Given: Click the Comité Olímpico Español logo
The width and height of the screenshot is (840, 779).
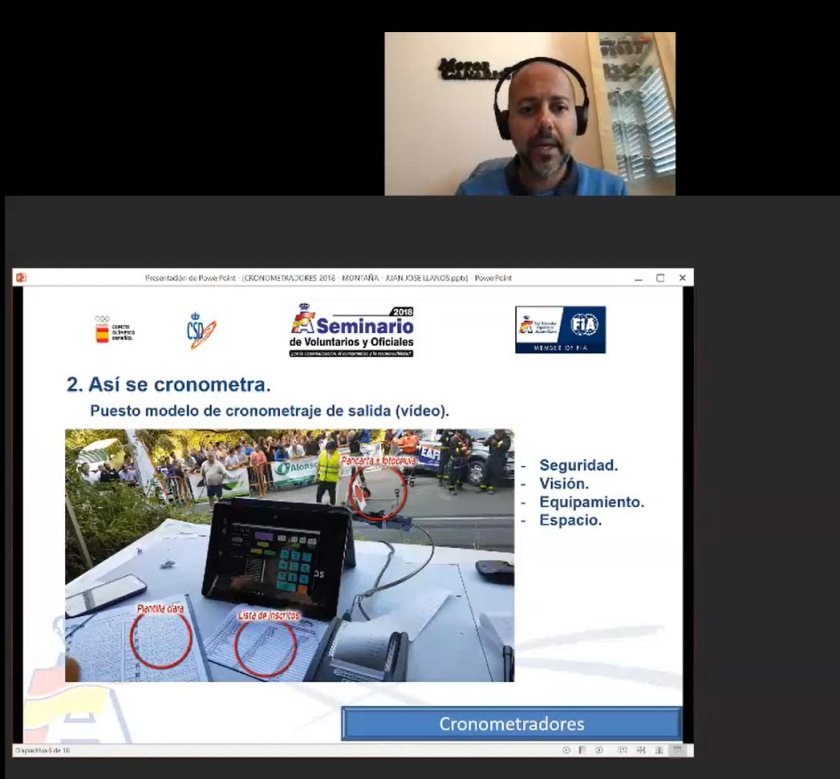Looking at the screenshot, I should pos(114,330).
